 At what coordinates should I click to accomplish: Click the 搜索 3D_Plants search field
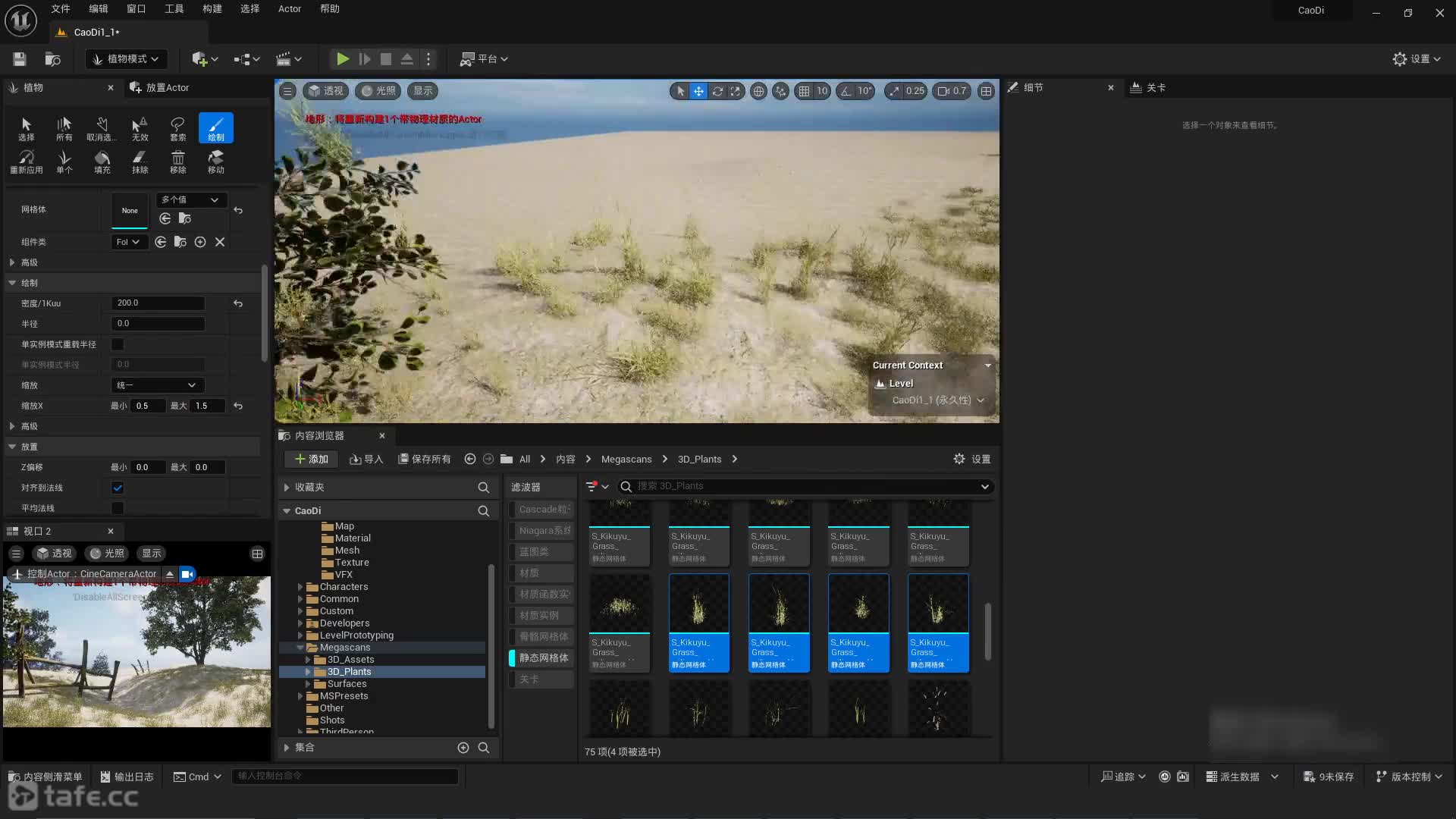coord(804,487)
